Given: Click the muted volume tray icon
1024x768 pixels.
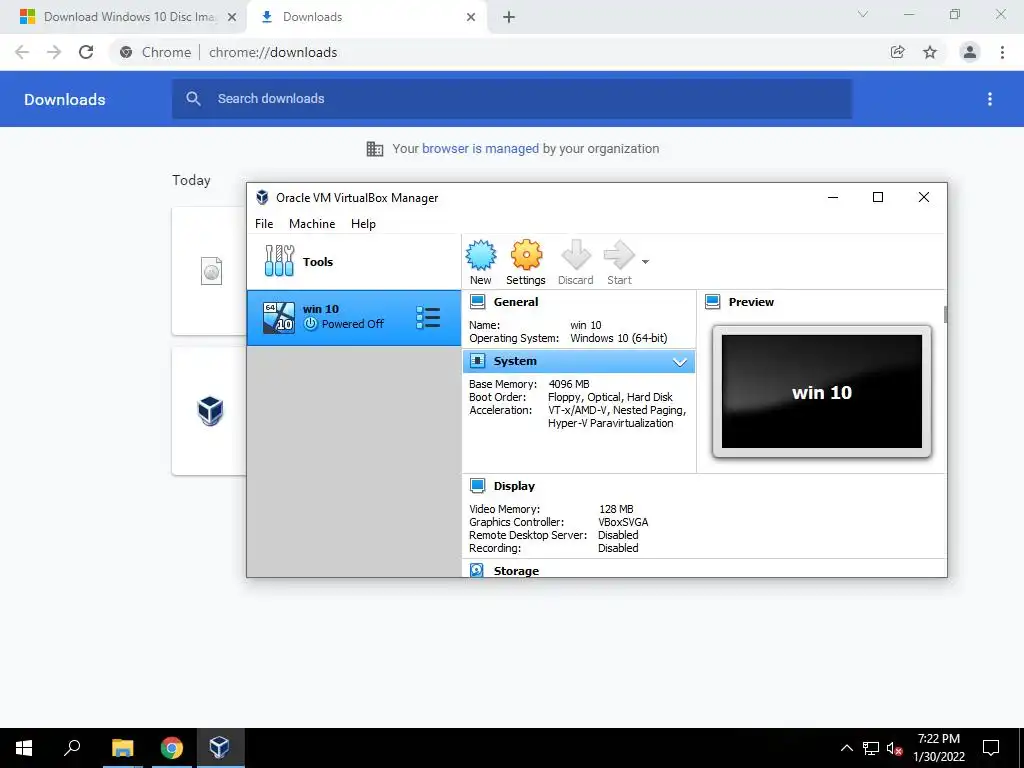Looking at the screenshot, I should 894,748.
